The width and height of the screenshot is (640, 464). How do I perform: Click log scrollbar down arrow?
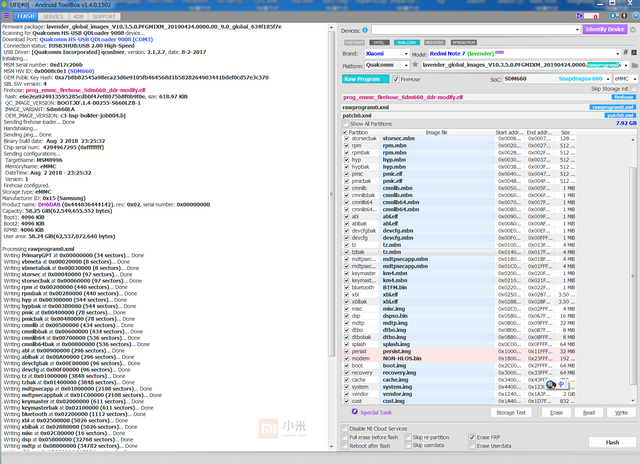(x=331, y=446)
